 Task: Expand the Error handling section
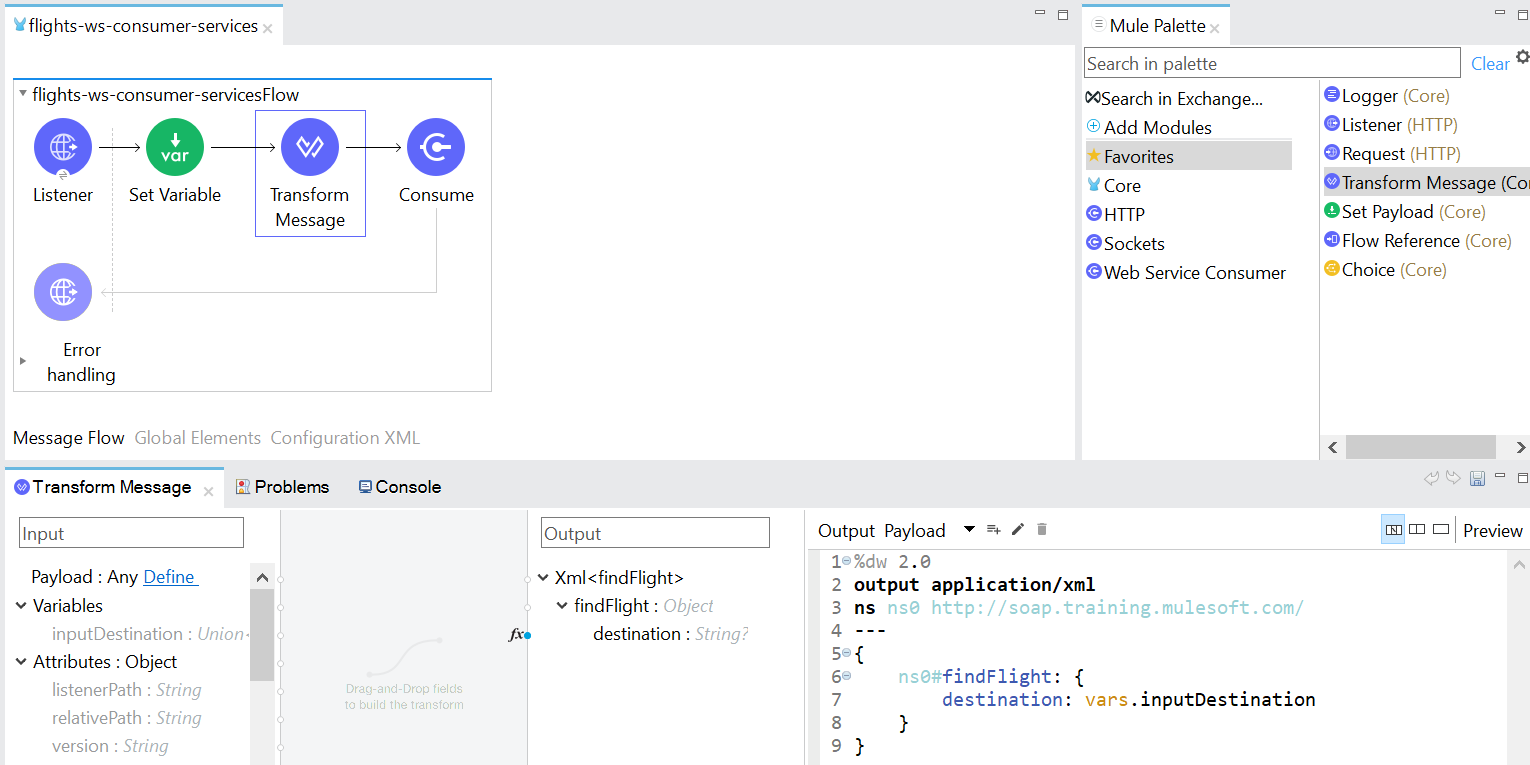tap(22, 362)
